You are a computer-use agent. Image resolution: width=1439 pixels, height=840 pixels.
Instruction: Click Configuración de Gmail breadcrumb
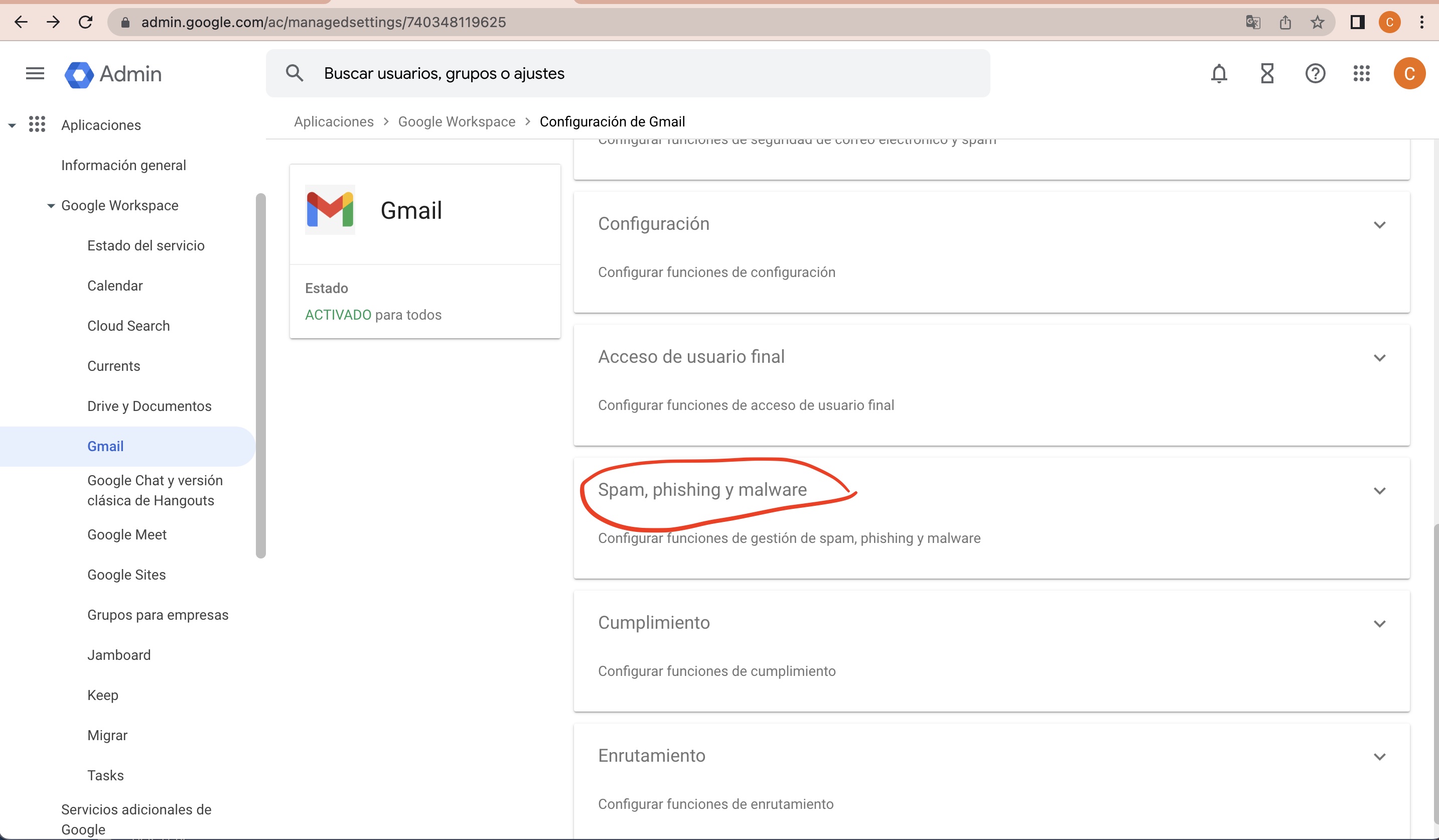tap(612, 121)
